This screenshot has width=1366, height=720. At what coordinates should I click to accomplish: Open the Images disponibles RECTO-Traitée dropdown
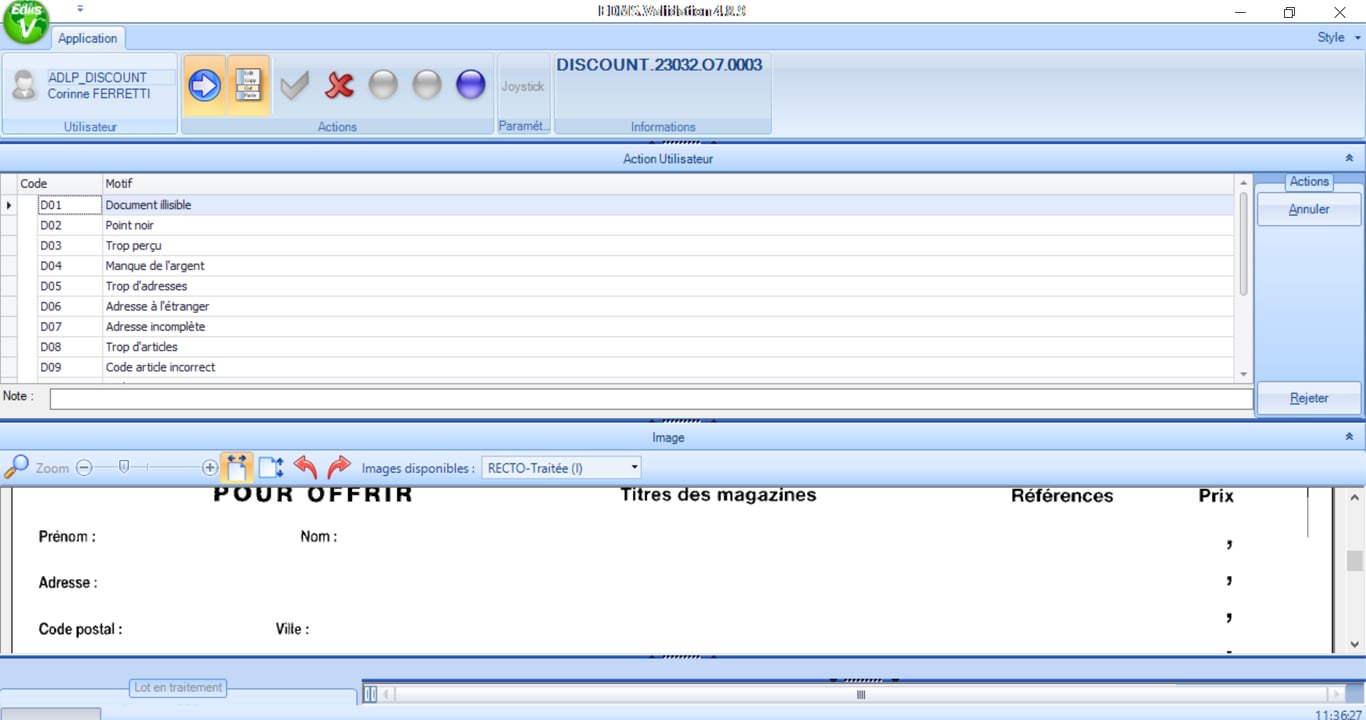click(x=561, y=468)
